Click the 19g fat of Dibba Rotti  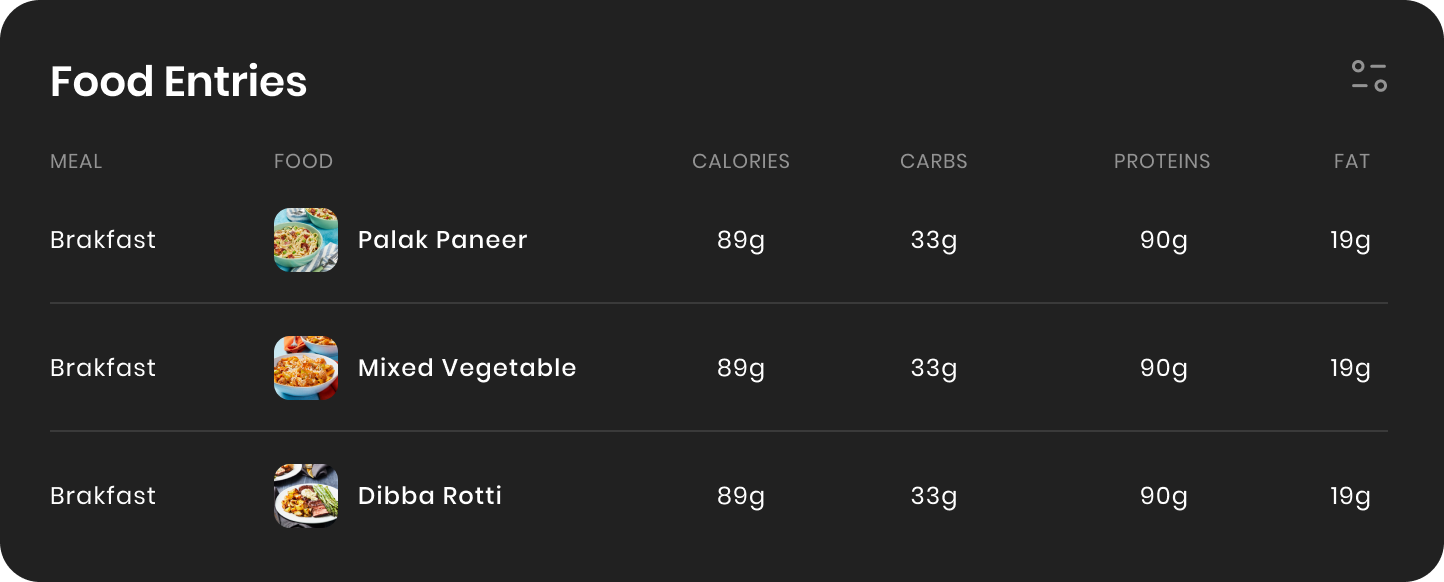tap(1350, 497)
